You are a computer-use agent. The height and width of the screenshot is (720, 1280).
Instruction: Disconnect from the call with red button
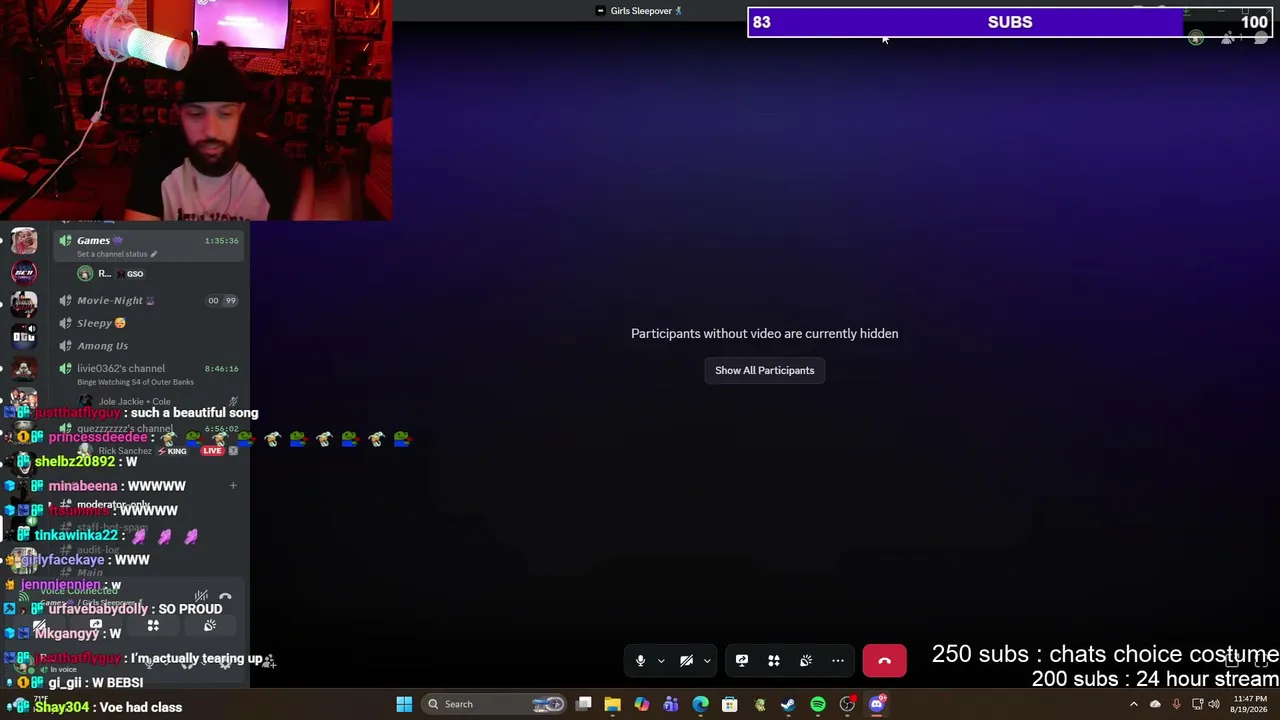coord(884,661)
